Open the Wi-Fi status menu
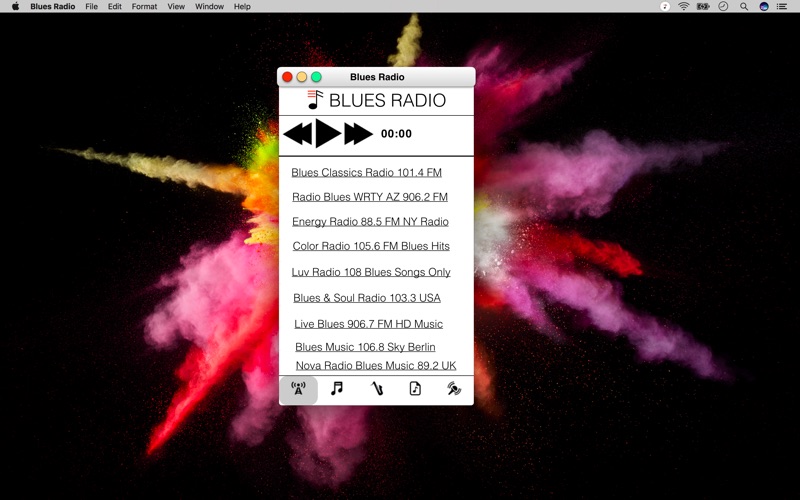 click(x=684, y=7)
